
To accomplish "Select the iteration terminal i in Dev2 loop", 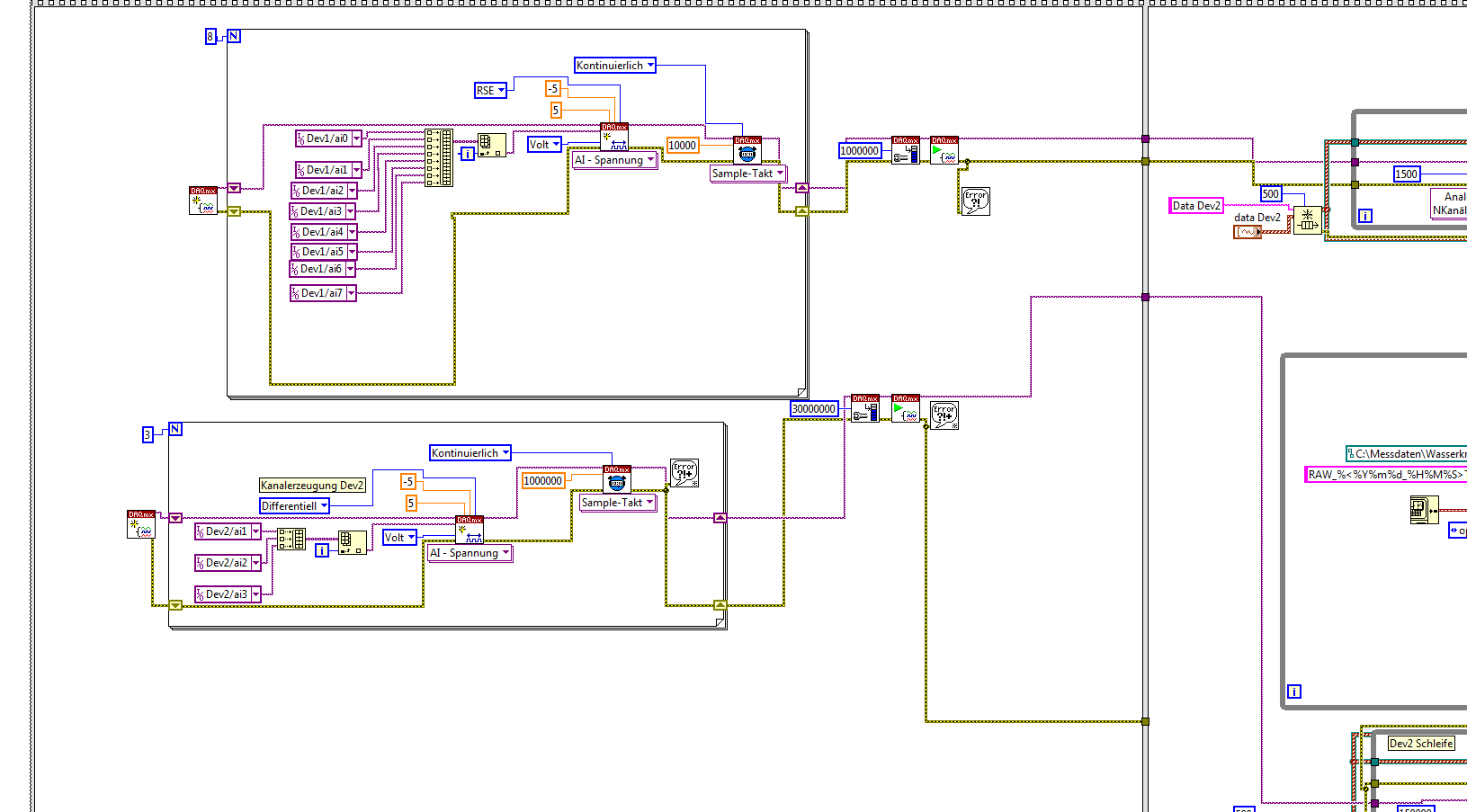I will pos(322,550).
